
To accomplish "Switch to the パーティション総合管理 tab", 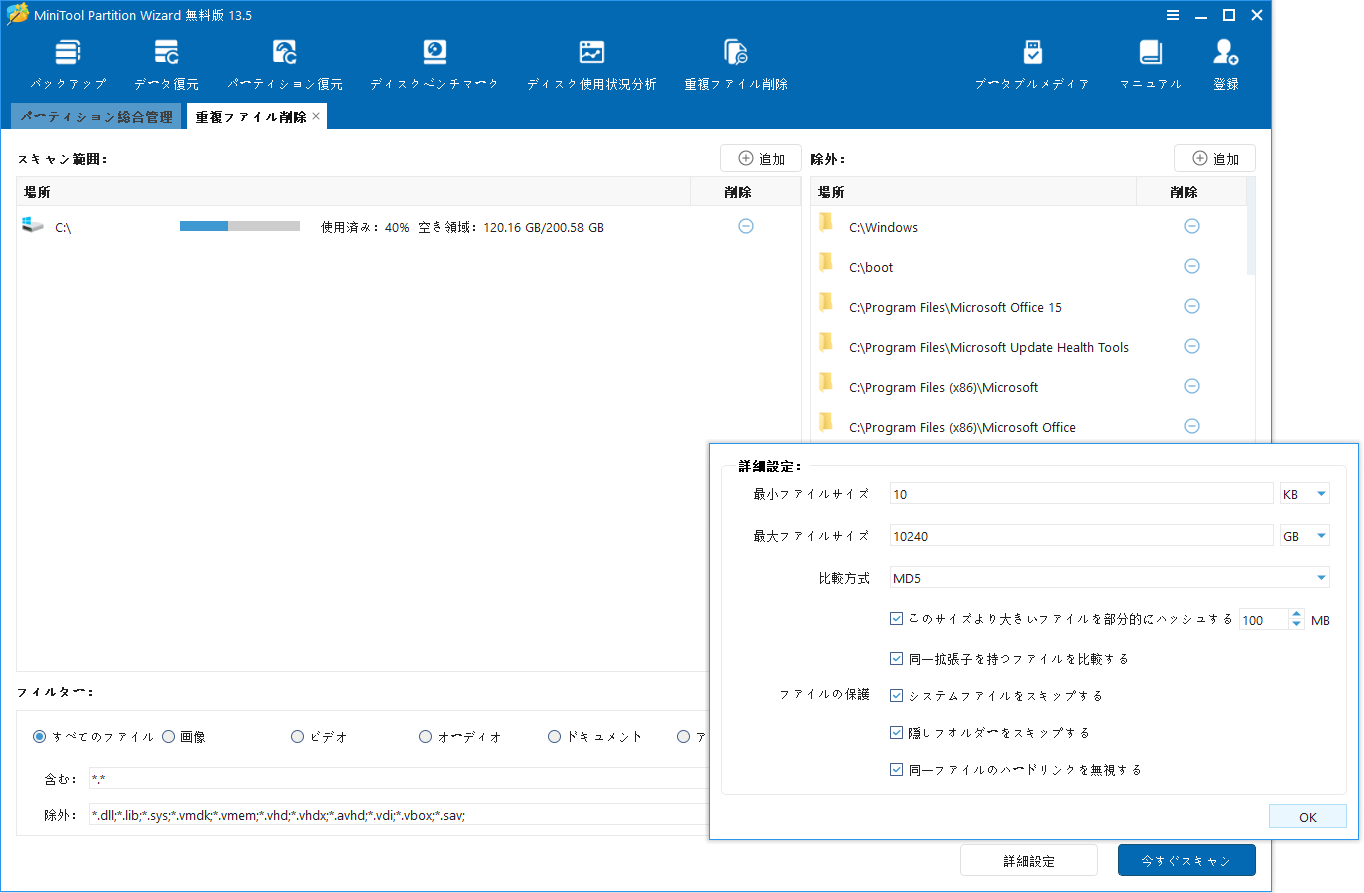I will tap(96, 116).
